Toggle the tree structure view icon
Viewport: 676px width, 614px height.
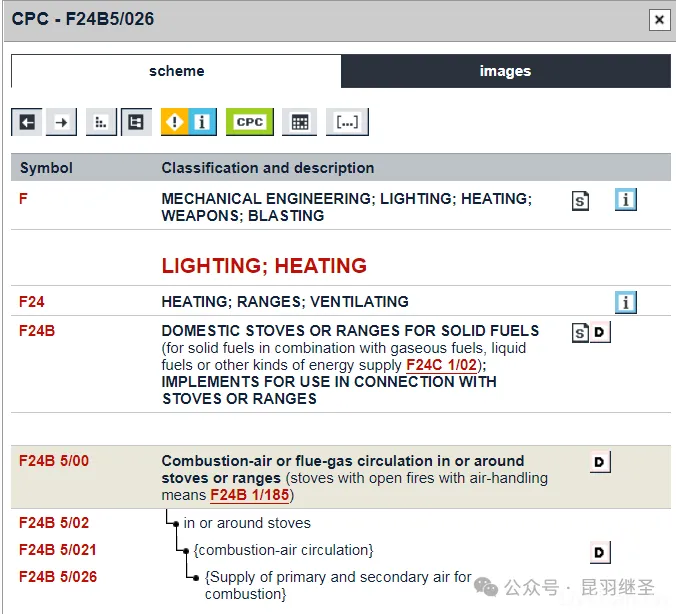coord(135,122)
